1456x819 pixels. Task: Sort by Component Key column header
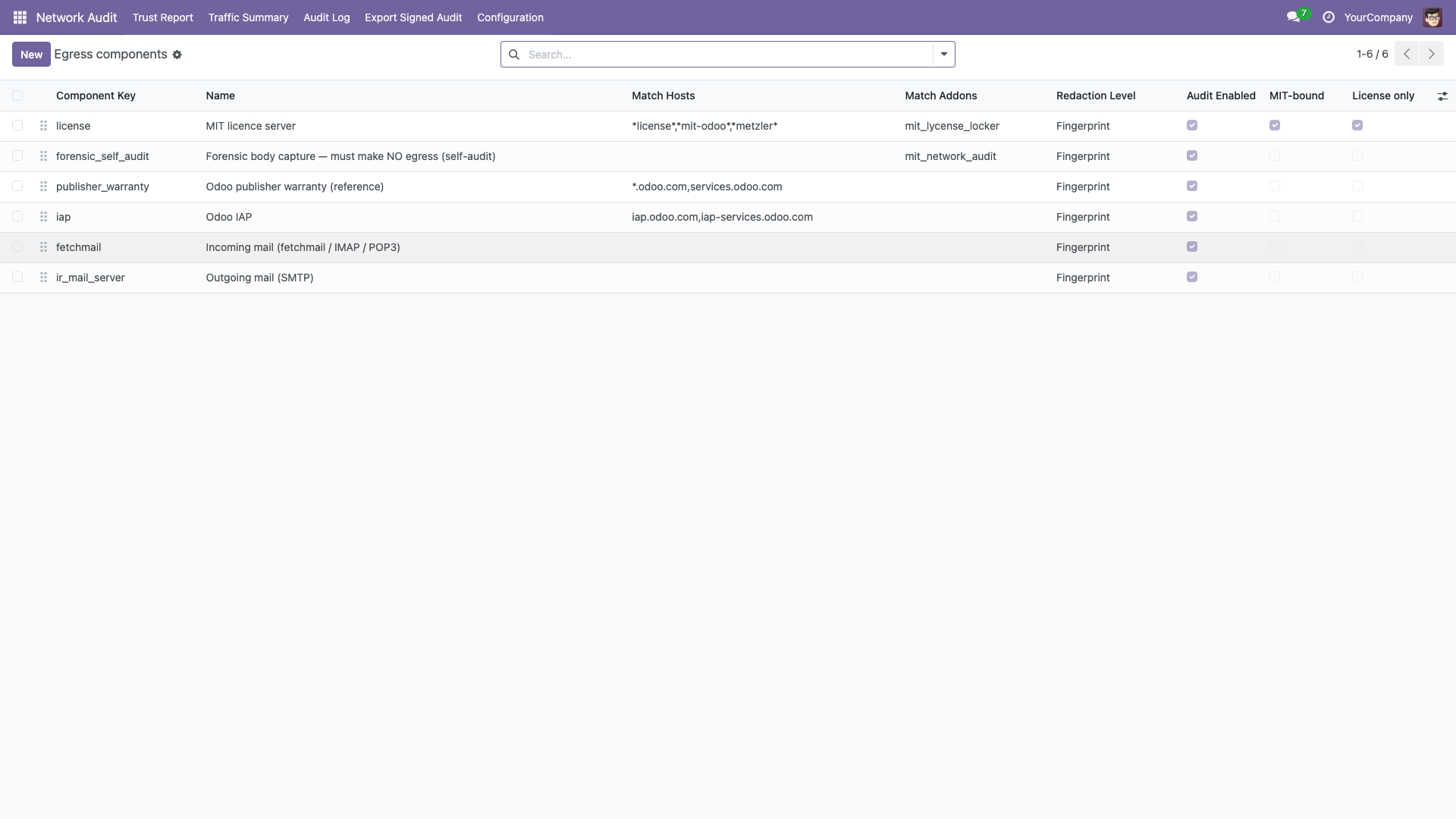tap(96, 96)
